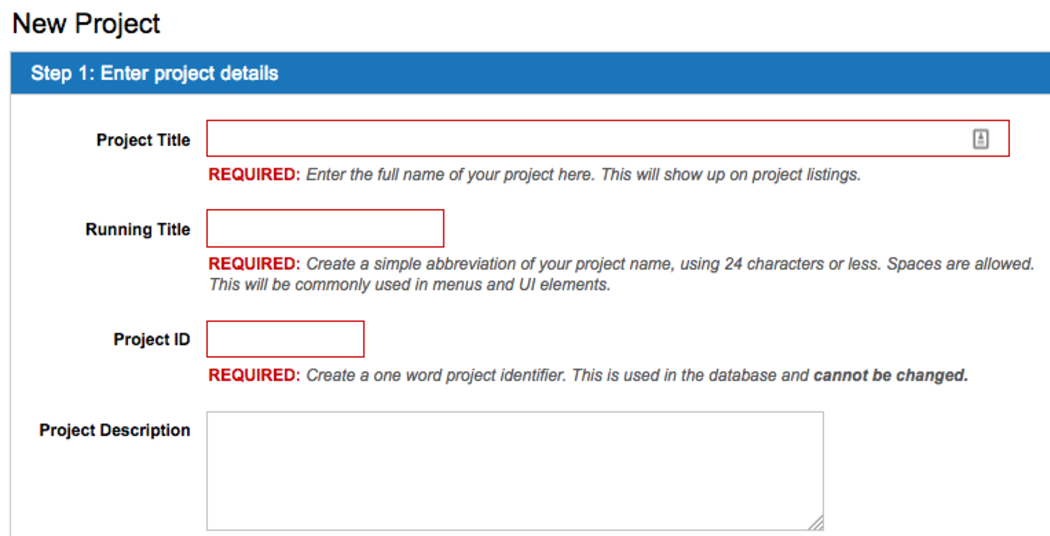1050x536 pixels.
Task: Click the "Running Title" field label
Action: (138, 229)
